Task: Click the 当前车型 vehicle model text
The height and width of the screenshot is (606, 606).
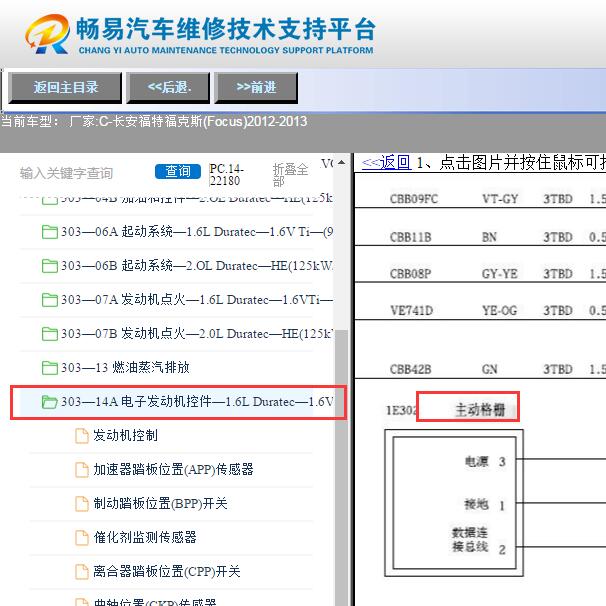Action: (154, 122)
